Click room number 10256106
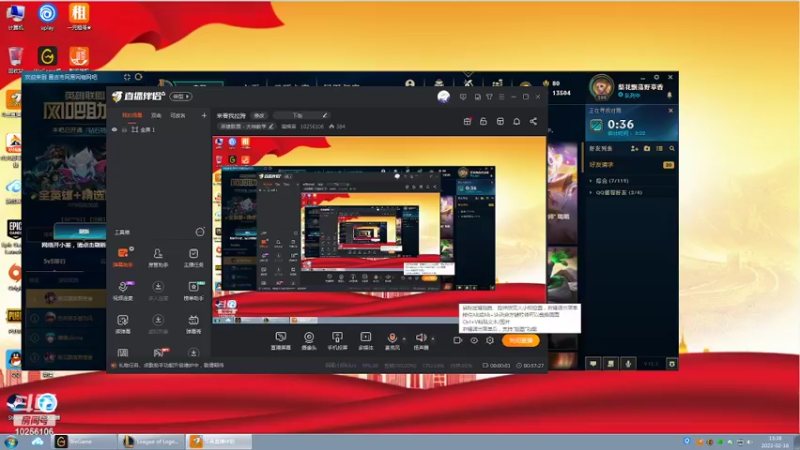800x450 pixels. tap(311, 127)
